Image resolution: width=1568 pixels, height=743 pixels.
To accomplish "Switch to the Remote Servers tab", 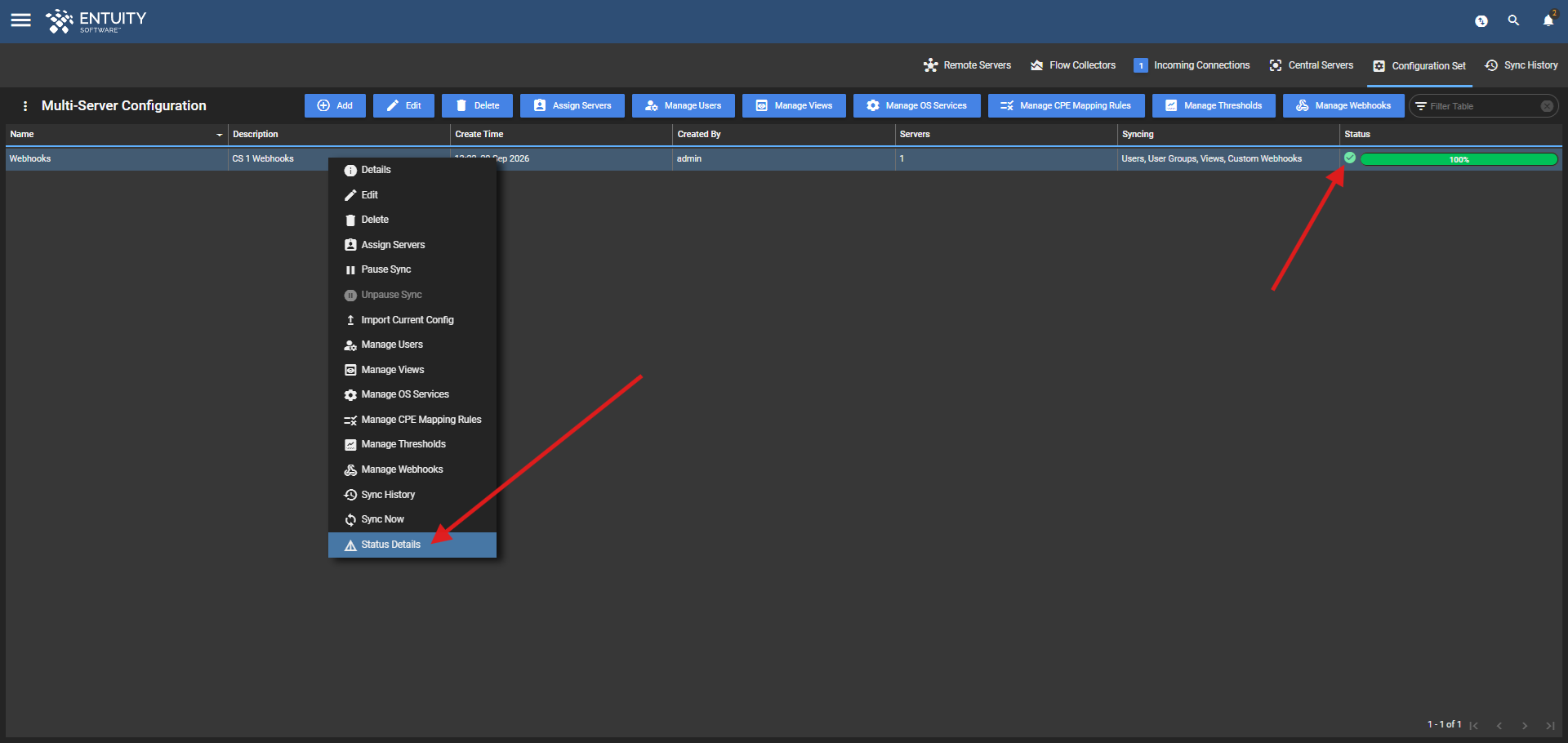I will pyautogui.click(x=967, y=65).
